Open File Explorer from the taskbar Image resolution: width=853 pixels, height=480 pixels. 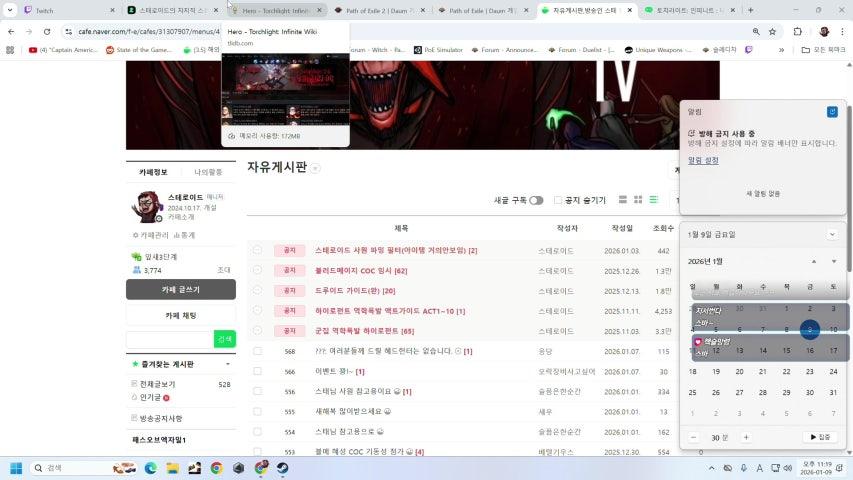[x=172, y=468]
